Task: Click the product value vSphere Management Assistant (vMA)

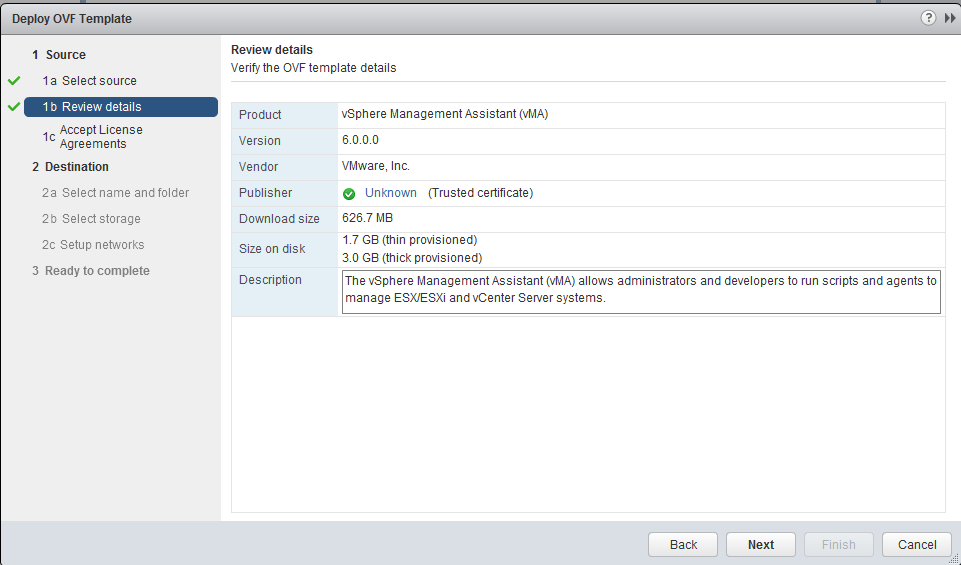Action: (445, 114)
